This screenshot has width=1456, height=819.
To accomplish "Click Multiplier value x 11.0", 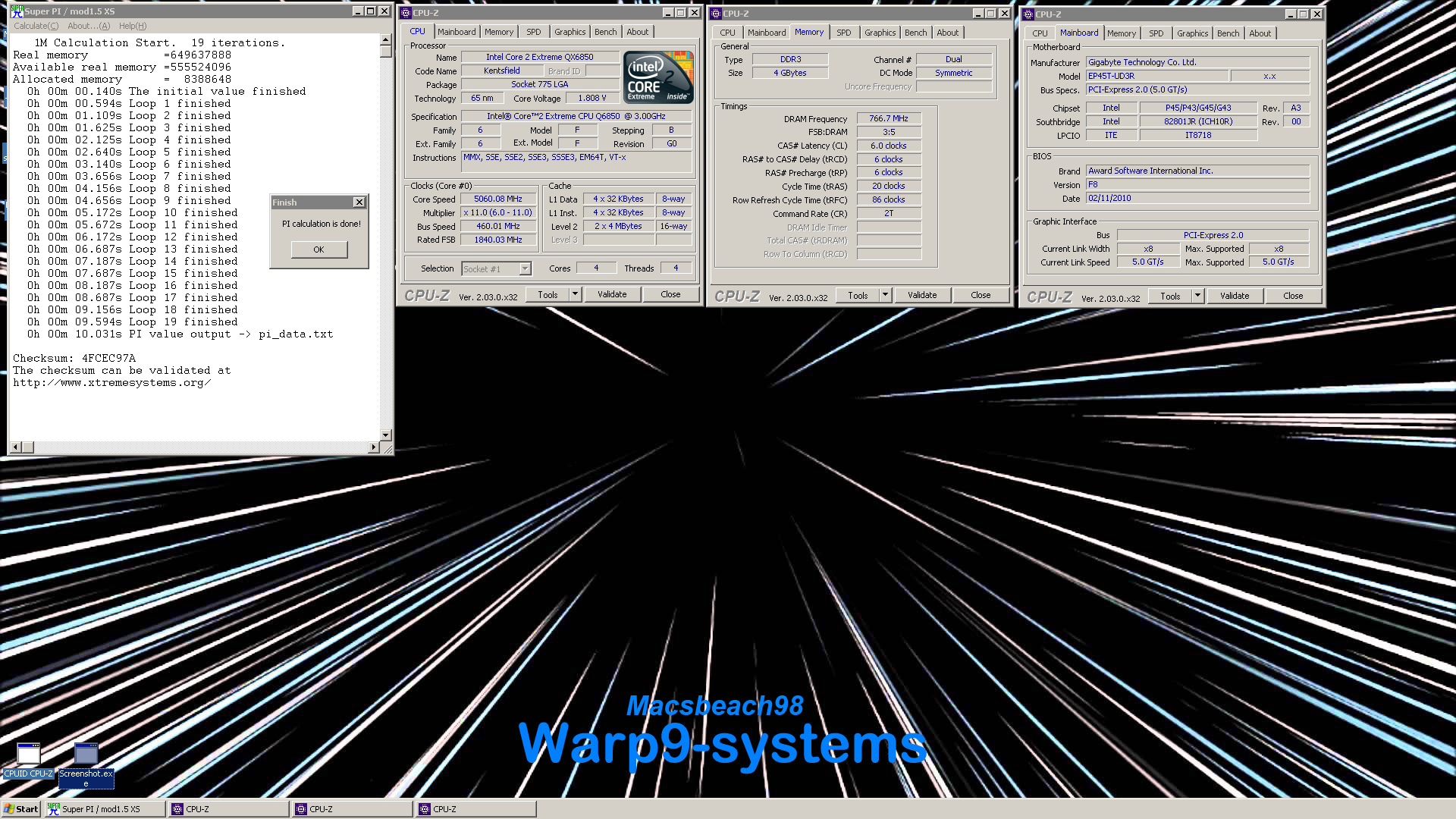I will pyautogui.click(x=498, y=213).
